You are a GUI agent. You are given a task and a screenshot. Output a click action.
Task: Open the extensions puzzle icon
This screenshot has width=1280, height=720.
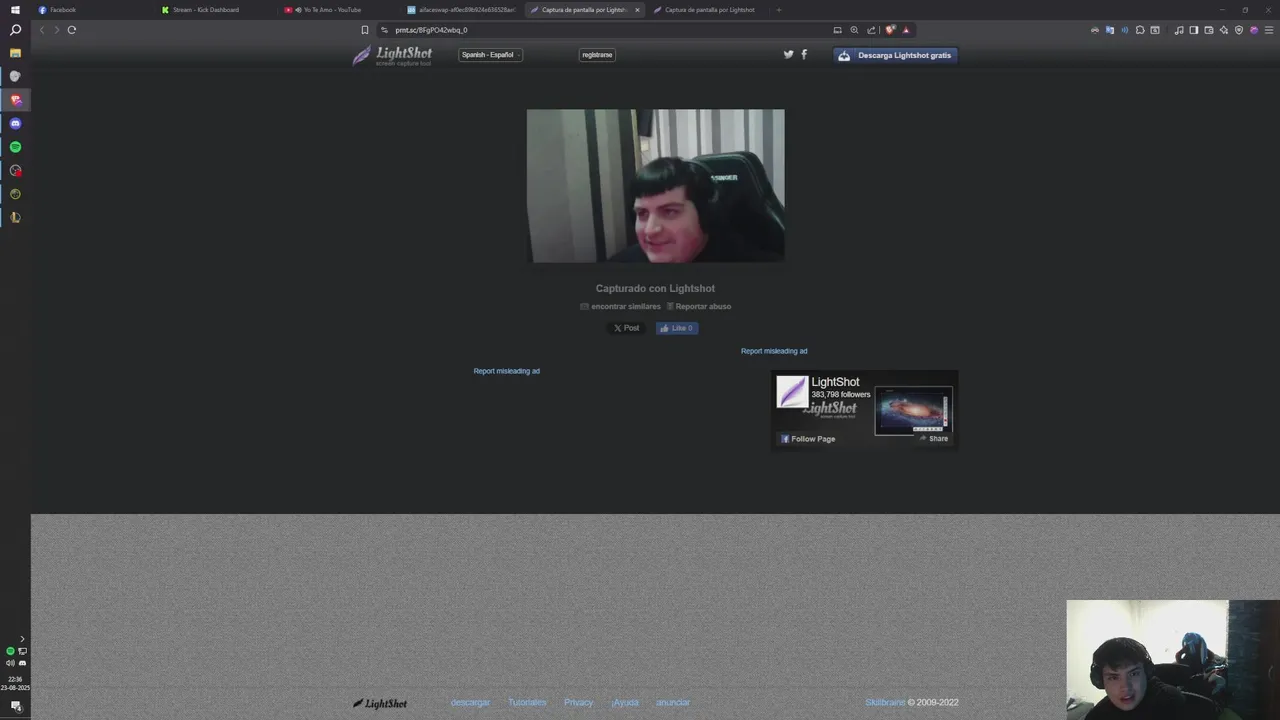coord(1140,30)
